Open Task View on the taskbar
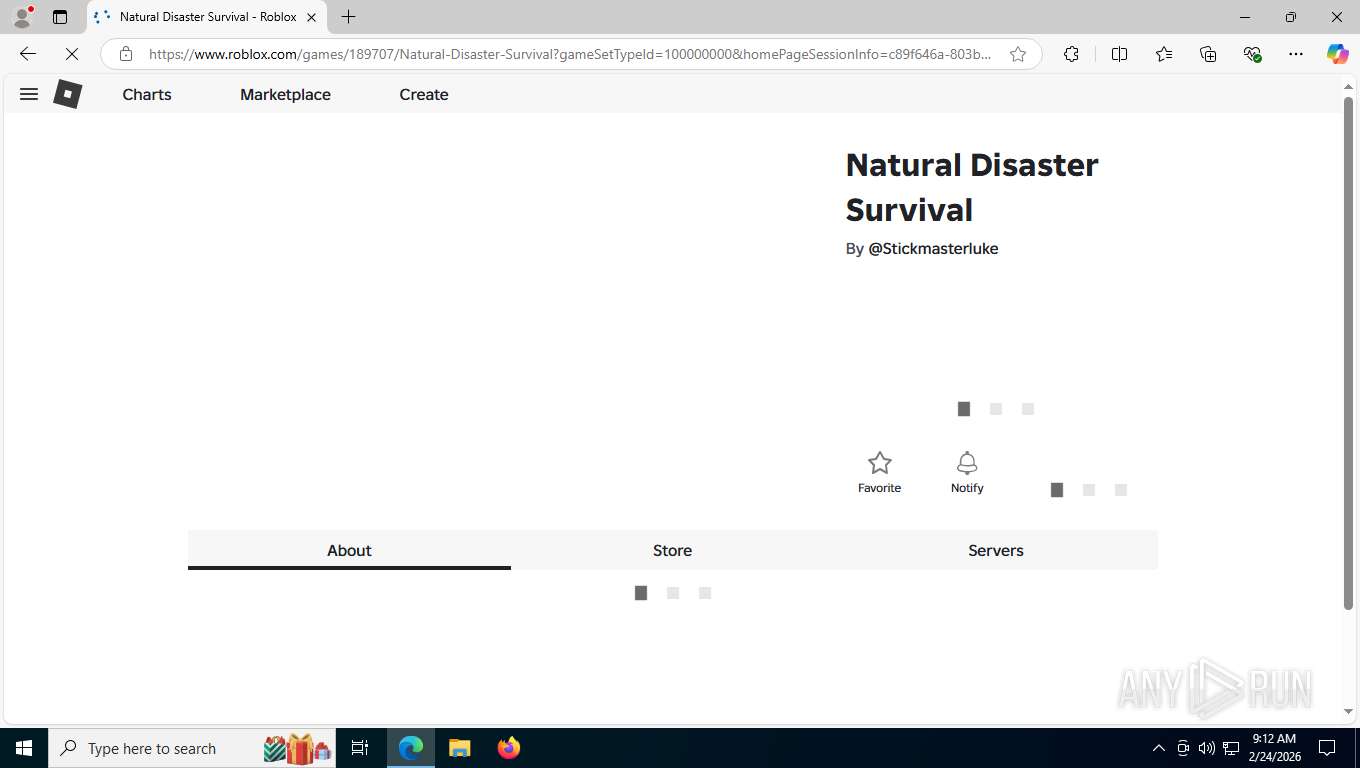 360,748
